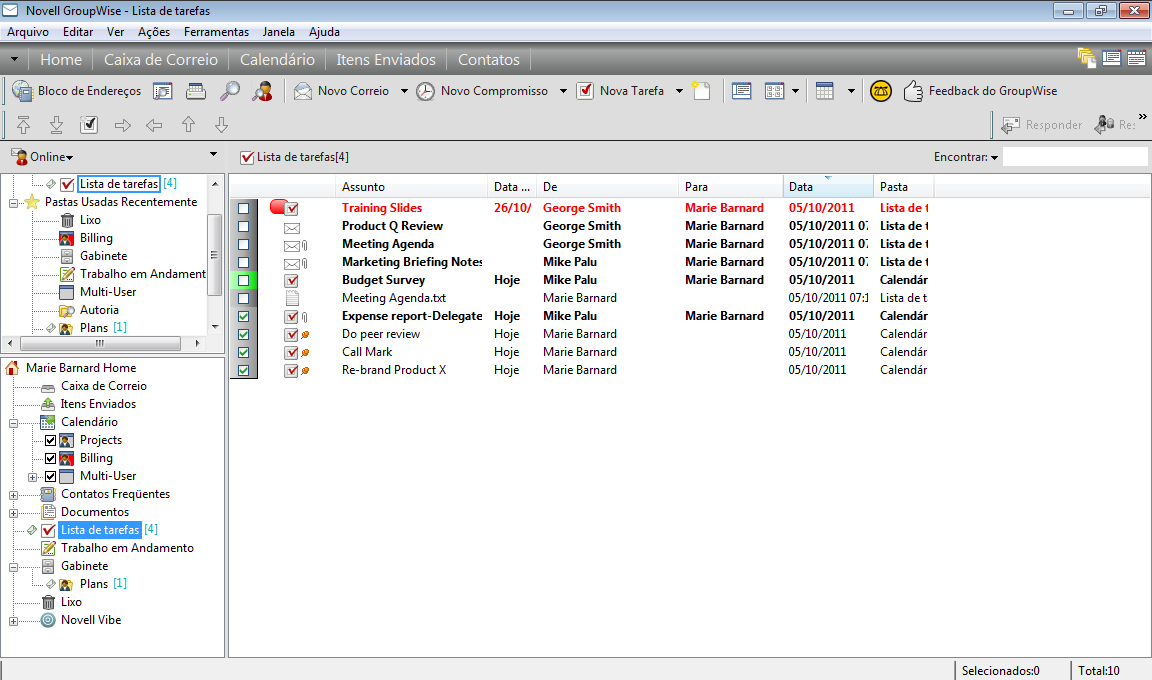Viewport: 1152px width, 680px height.
Task: Create a Nova Tarefa task
Action: click(621, 91)
